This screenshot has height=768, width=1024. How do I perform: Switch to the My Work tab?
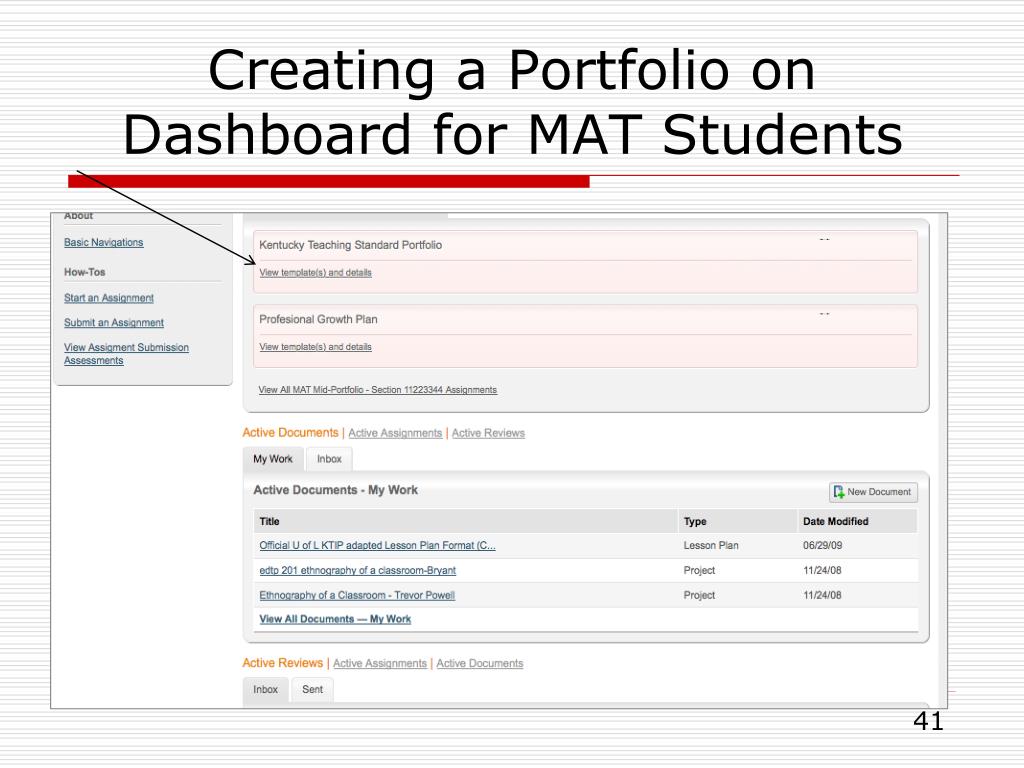(x=273, y=459)
